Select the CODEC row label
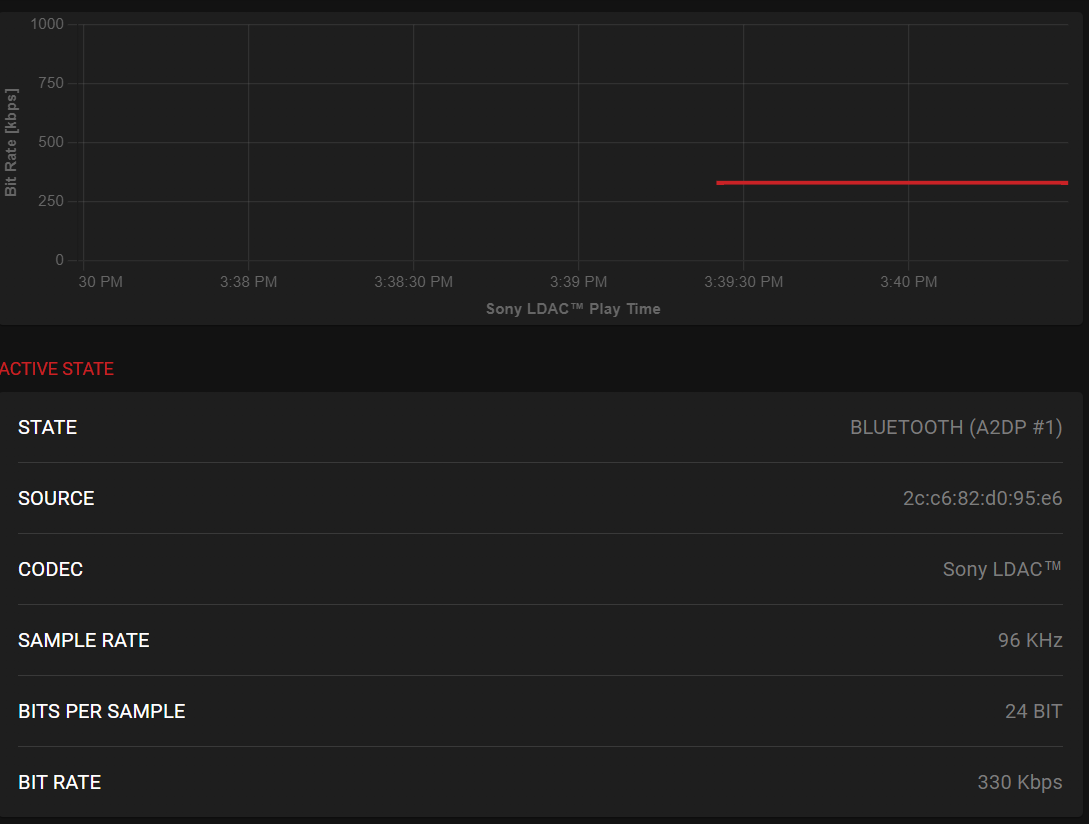Image resolution: width=1089 pixels, height=824 pixels. [x=50, y=570]
